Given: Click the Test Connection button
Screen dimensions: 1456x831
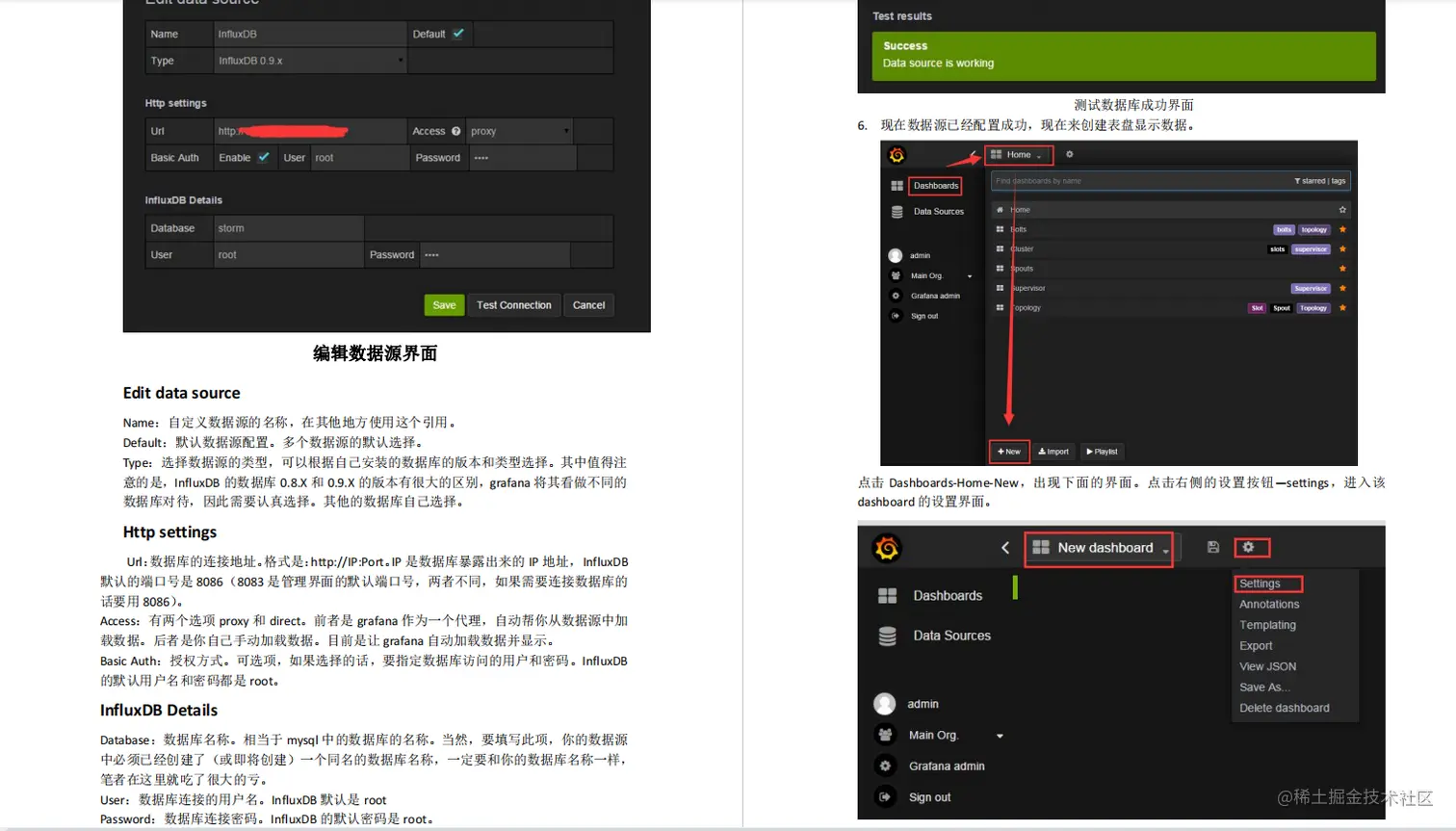Looking at the screenshot, I should click(x=513, y=304).
